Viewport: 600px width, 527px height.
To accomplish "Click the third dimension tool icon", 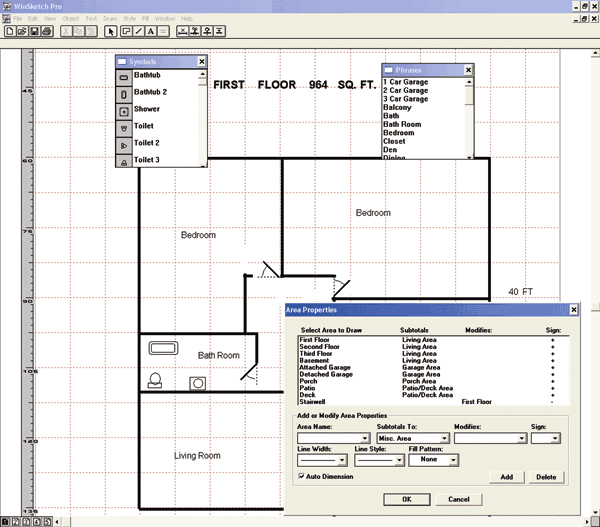I will click(x=207, y=31).
